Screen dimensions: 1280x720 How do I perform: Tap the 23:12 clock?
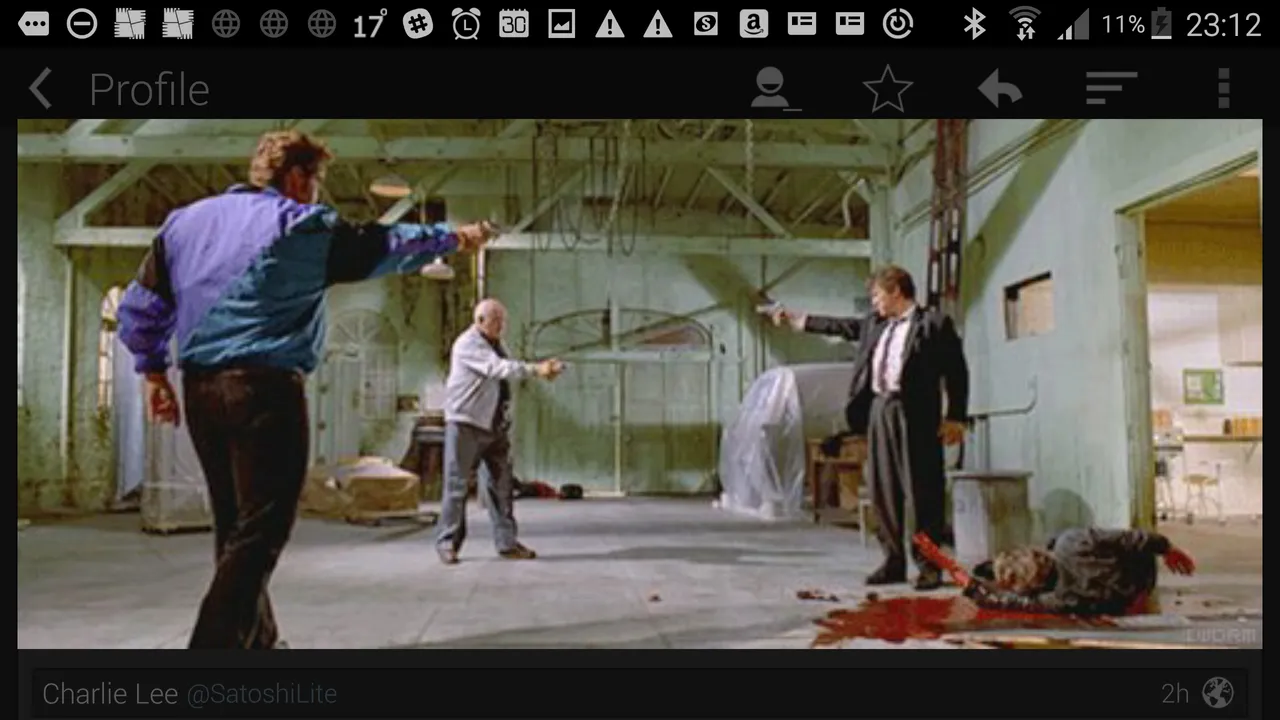(1224, 24)
